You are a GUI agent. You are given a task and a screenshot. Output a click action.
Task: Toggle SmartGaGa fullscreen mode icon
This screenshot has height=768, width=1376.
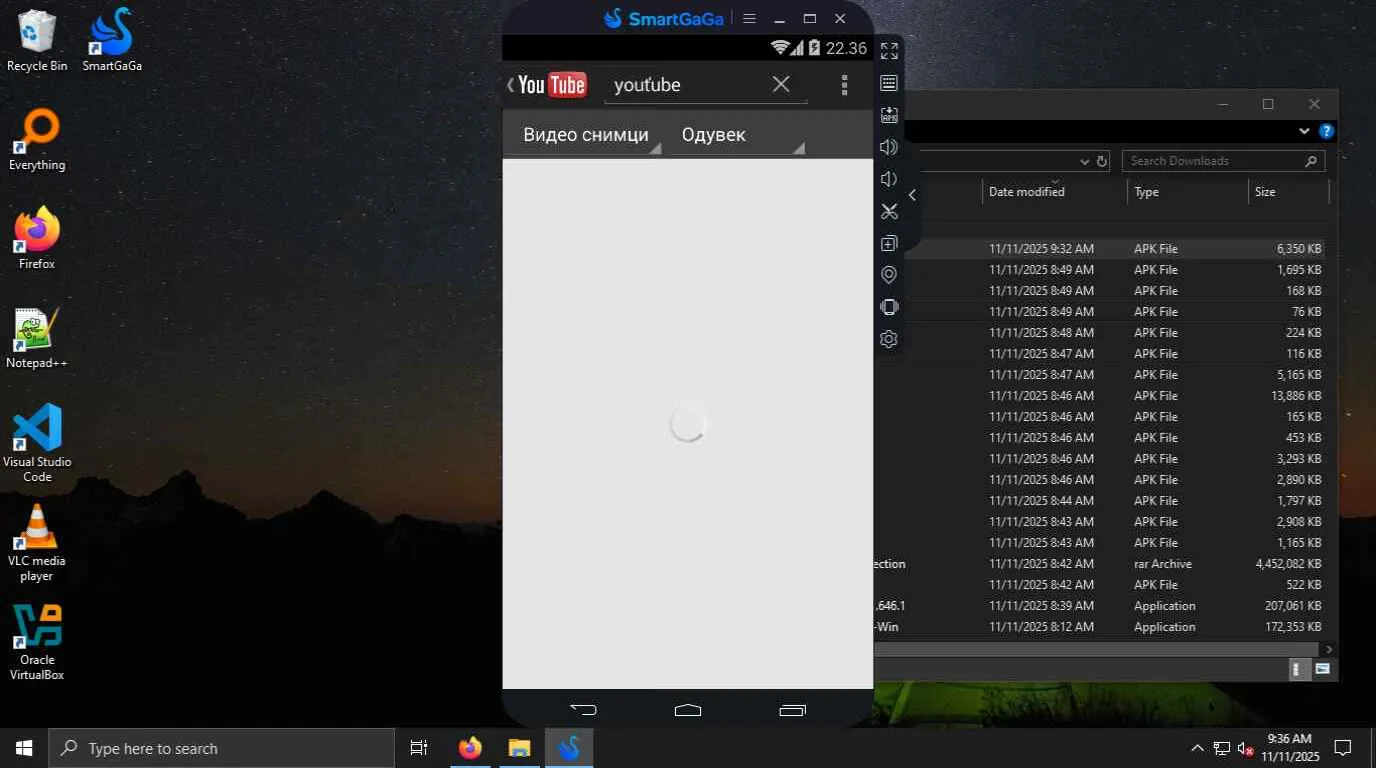click(x=889, y=51)
